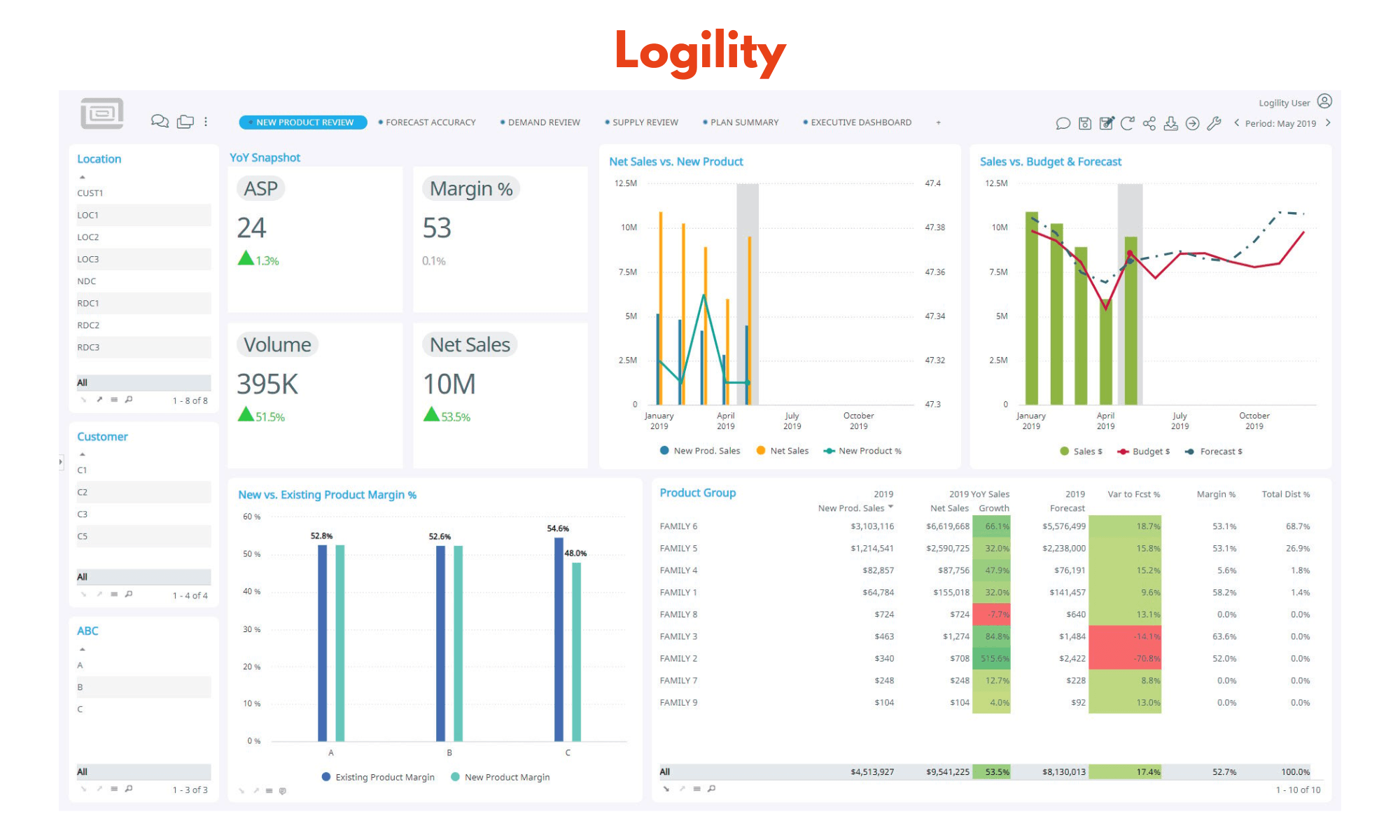Share the dashboard via share icon

click(x=1149, y=123)
